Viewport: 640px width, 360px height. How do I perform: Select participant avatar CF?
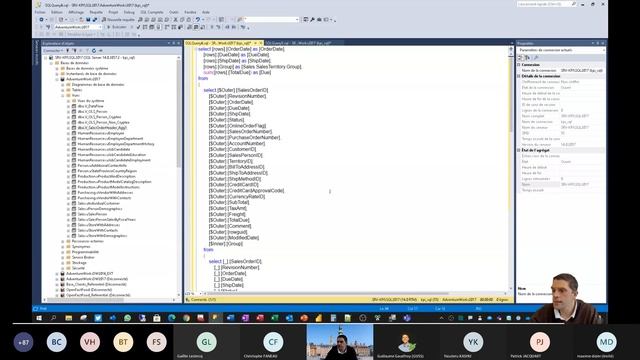coord(273,342)
